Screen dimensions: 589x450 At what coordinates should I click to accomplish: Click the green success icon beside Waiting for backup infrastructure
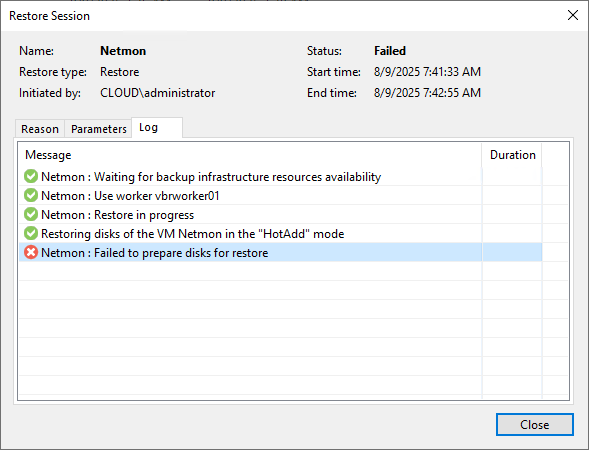(x=31, y=176)
